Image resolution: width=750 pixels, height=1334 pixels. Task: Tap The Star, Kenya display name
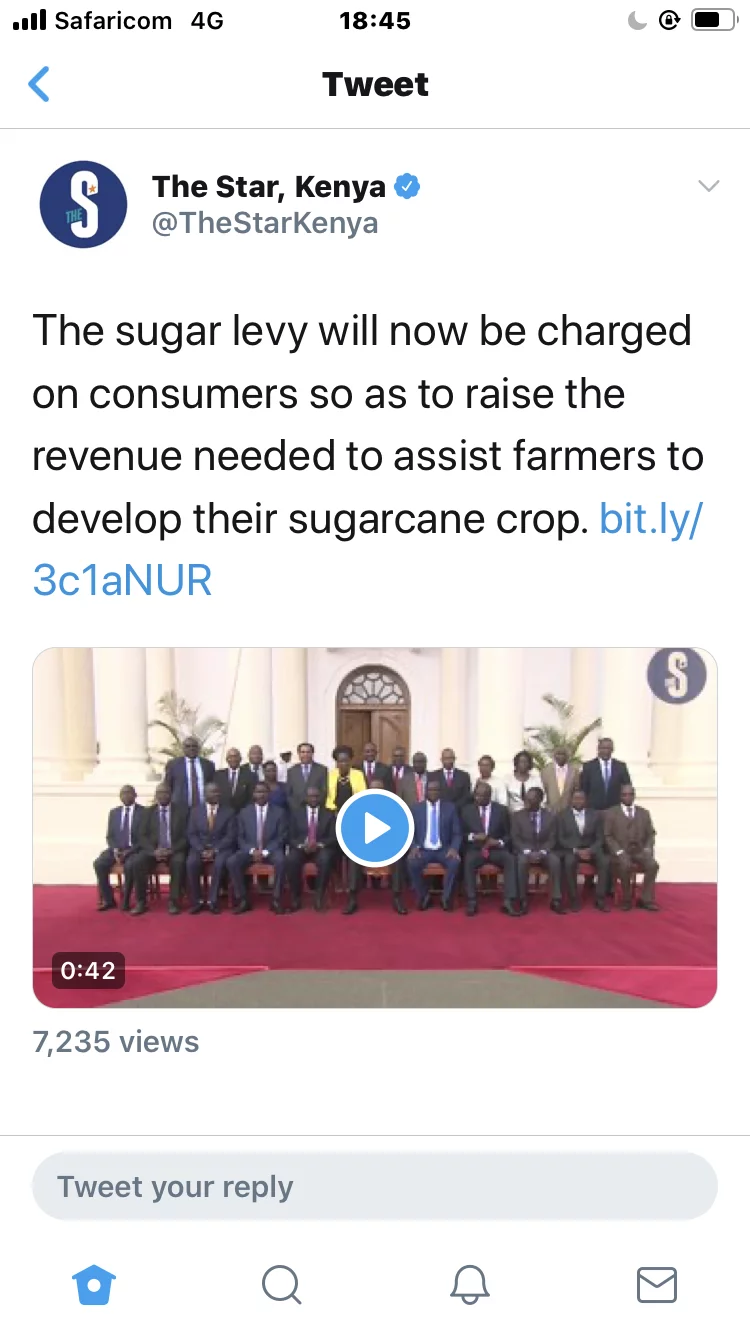pyautogui.click(x=268, y=186)
